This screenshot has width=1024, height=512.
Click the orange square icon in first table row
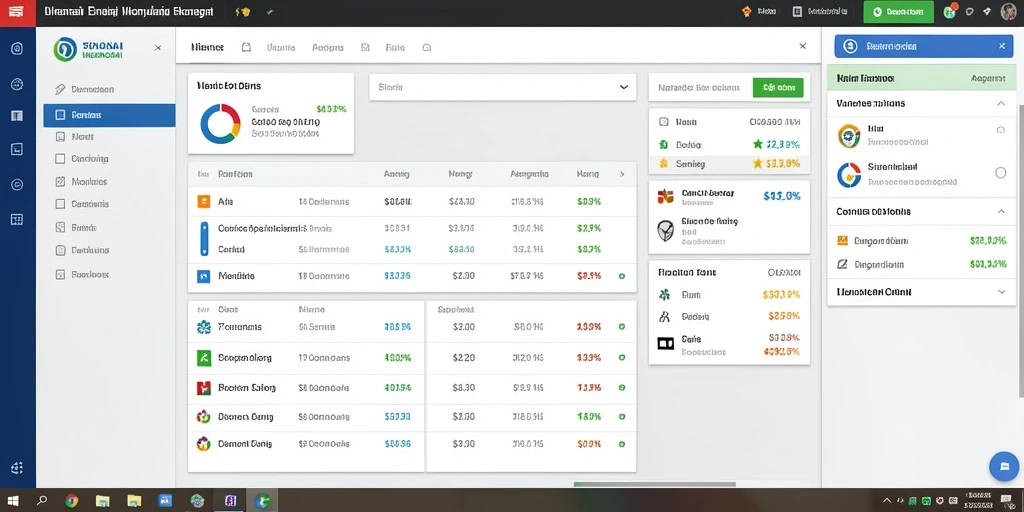click(203, 201)
